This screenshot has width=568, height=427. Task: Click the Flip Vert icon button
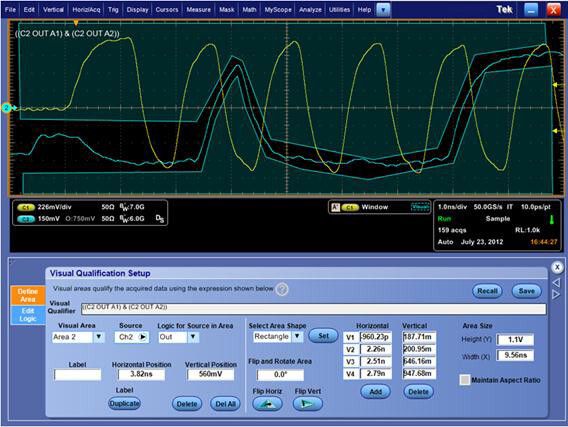tap(308, 403)
